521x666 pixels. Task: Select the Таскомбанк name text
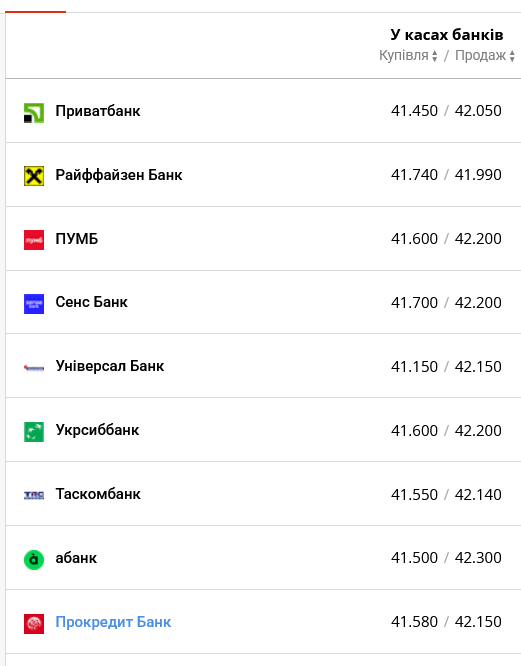(98, 494)
